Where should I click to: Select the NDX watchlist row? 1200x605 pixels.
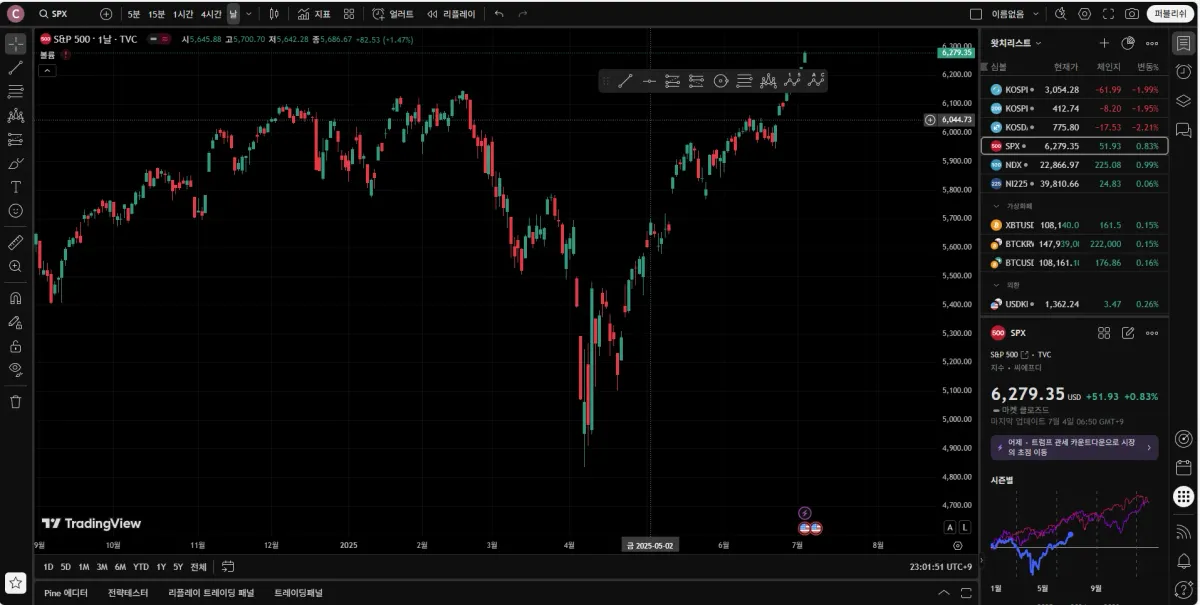[1074, 165]
